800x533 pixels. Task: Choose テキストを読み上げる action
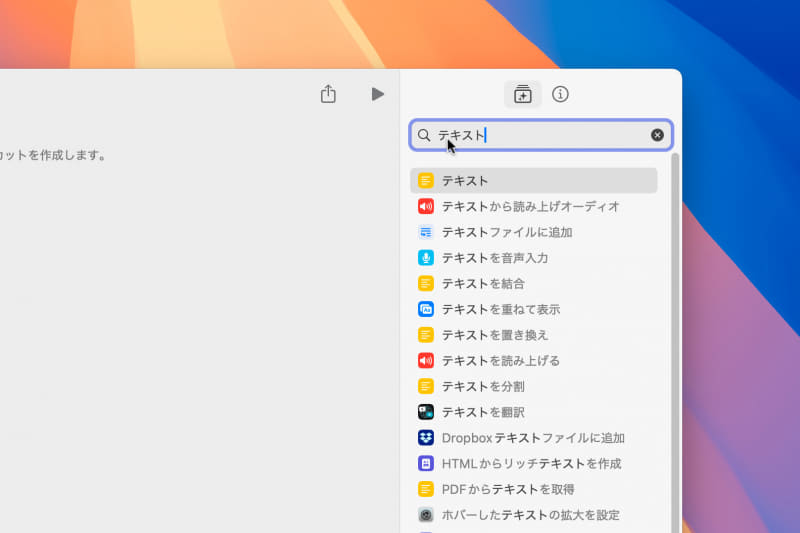click(534, 361)
